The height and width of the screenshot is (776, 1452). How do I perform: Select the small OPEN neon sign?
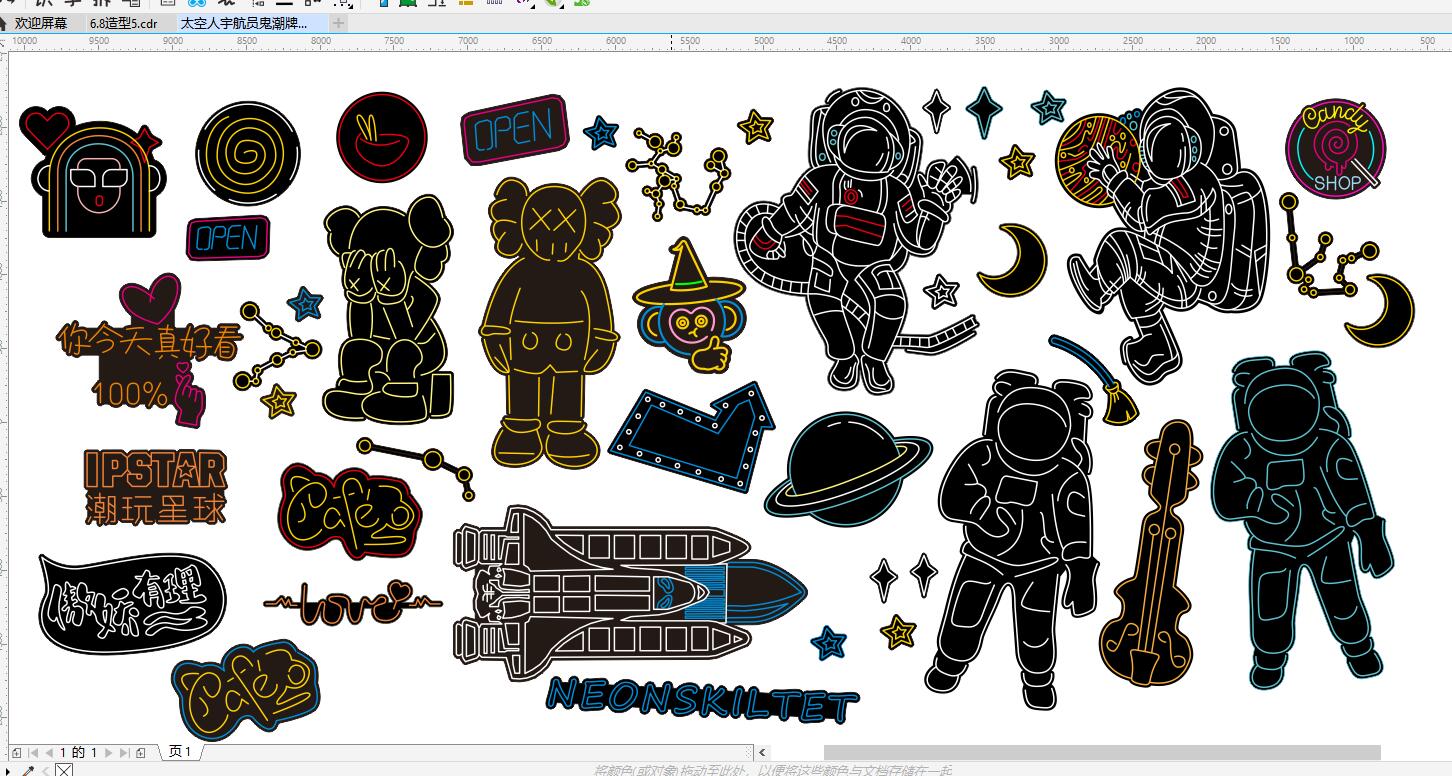pyautogui.click(x=228, y=238)
